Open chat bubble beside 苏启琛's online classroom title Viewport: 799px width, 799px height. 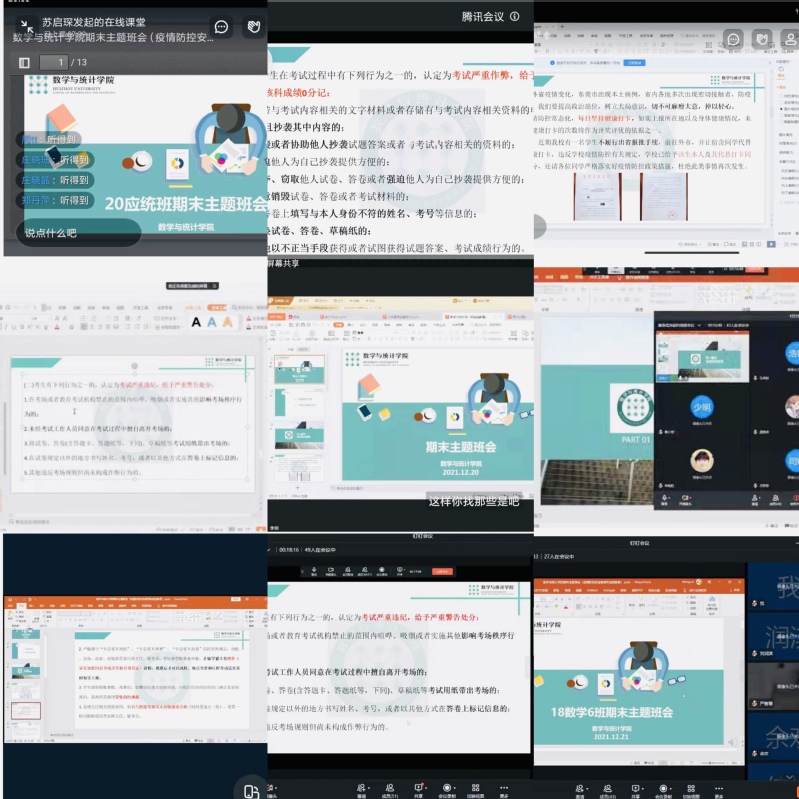pyautogui.click(x=221, y=27)
